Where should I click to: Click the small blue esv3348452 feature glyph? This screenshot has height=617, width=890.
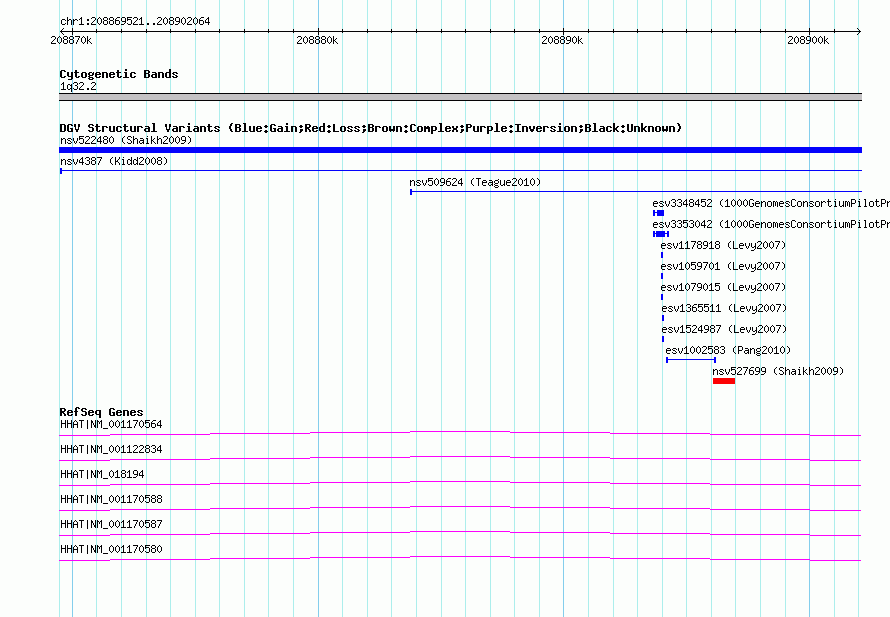(x=658, y=213)
